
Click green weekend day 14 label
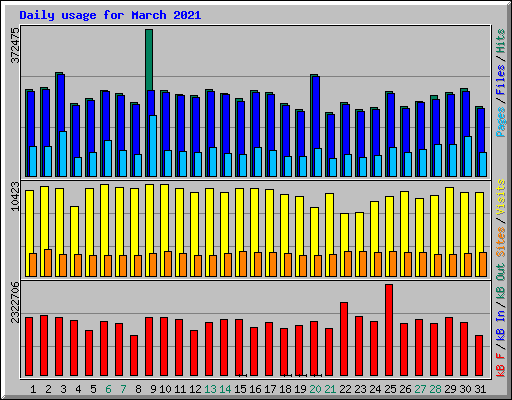(225, 389)
